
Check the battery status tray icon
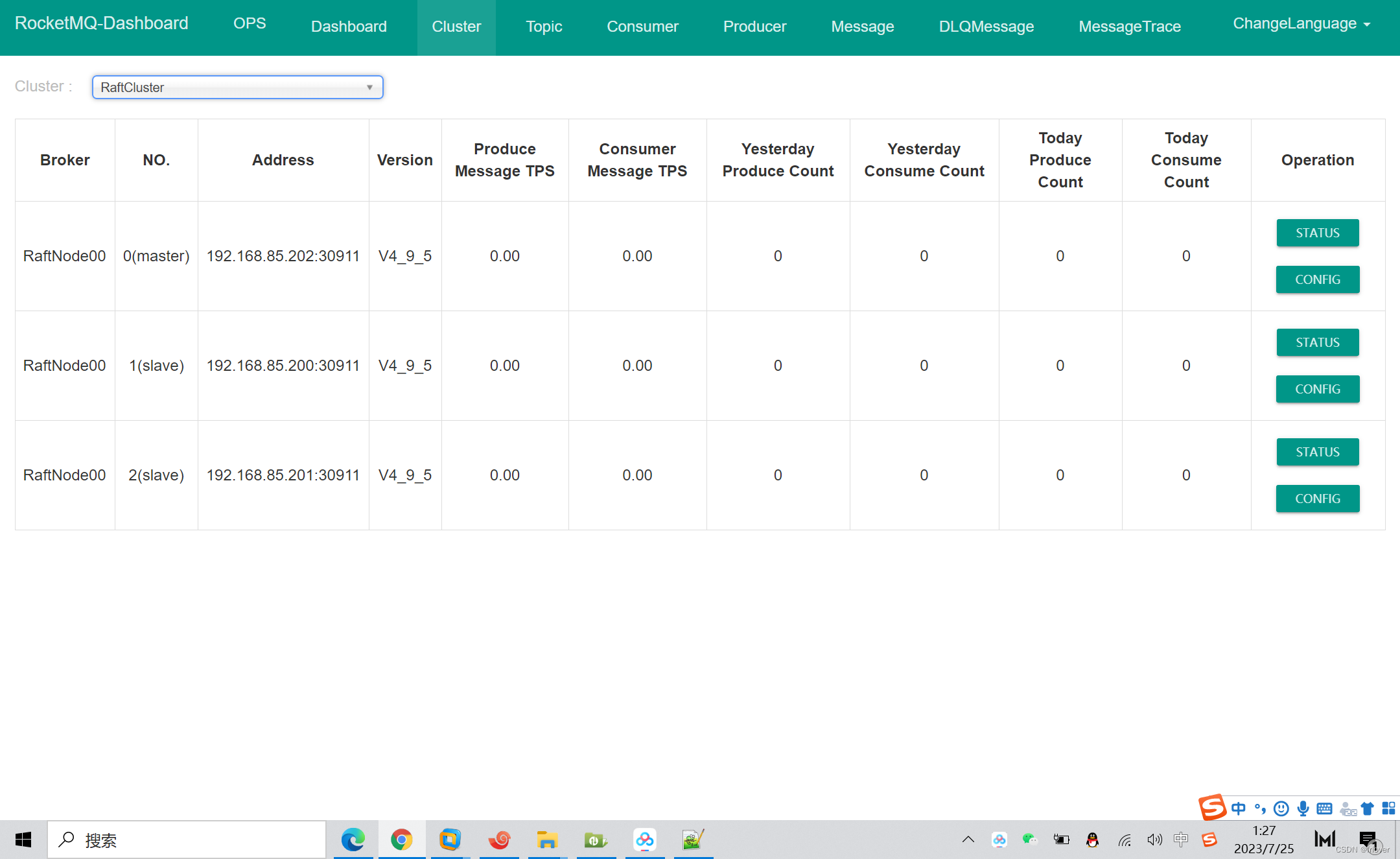click(x=1062, y=840)
